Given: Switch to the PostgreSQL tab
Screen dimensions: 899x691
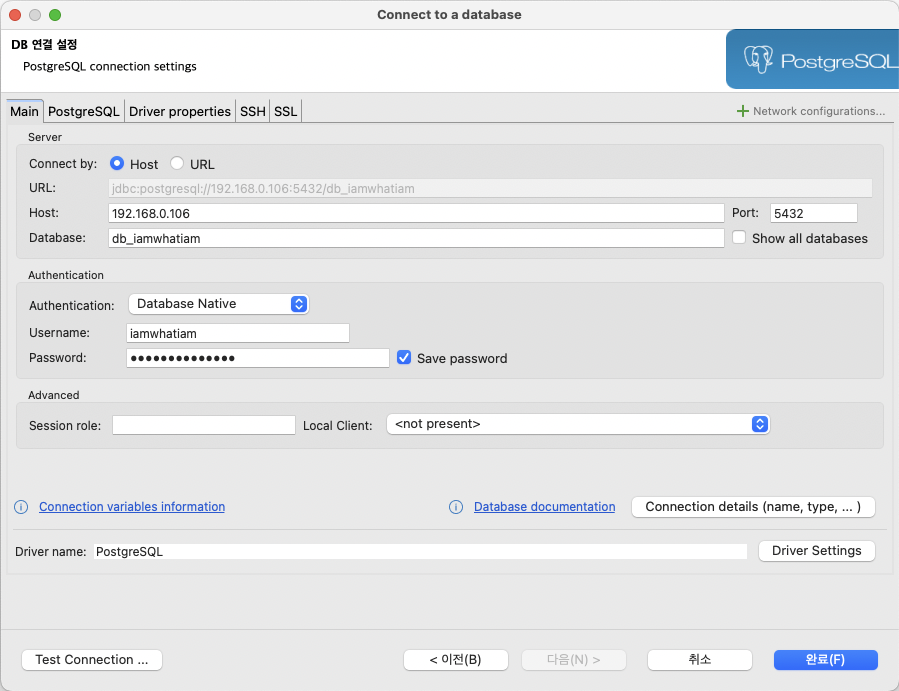Looking at the screenshot, I should click(x=84, y=111).
